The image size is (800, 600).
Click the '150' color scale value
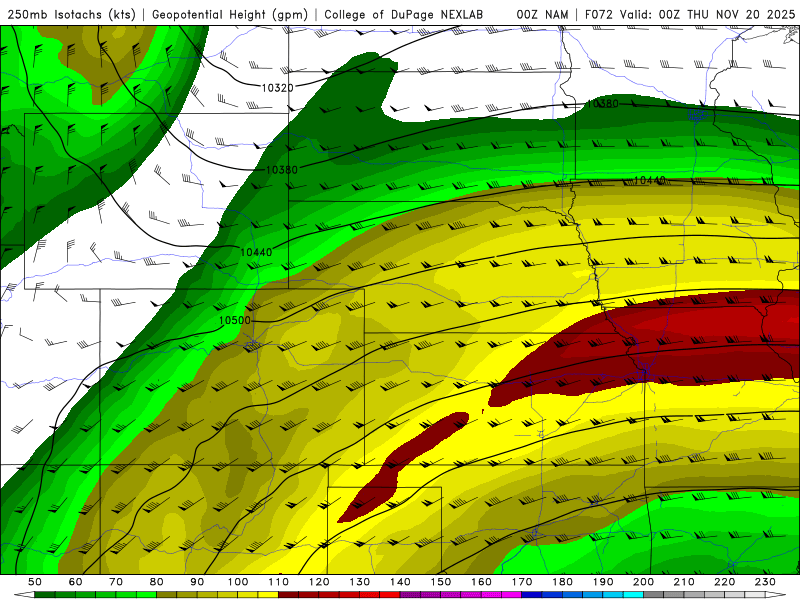coord(441,582)
